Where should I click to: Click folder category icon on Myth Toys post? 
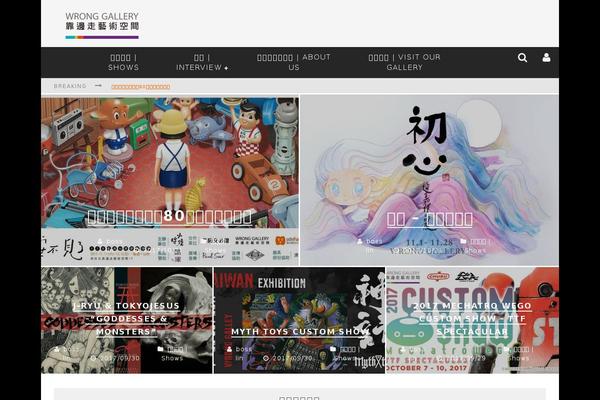[333, 349]
